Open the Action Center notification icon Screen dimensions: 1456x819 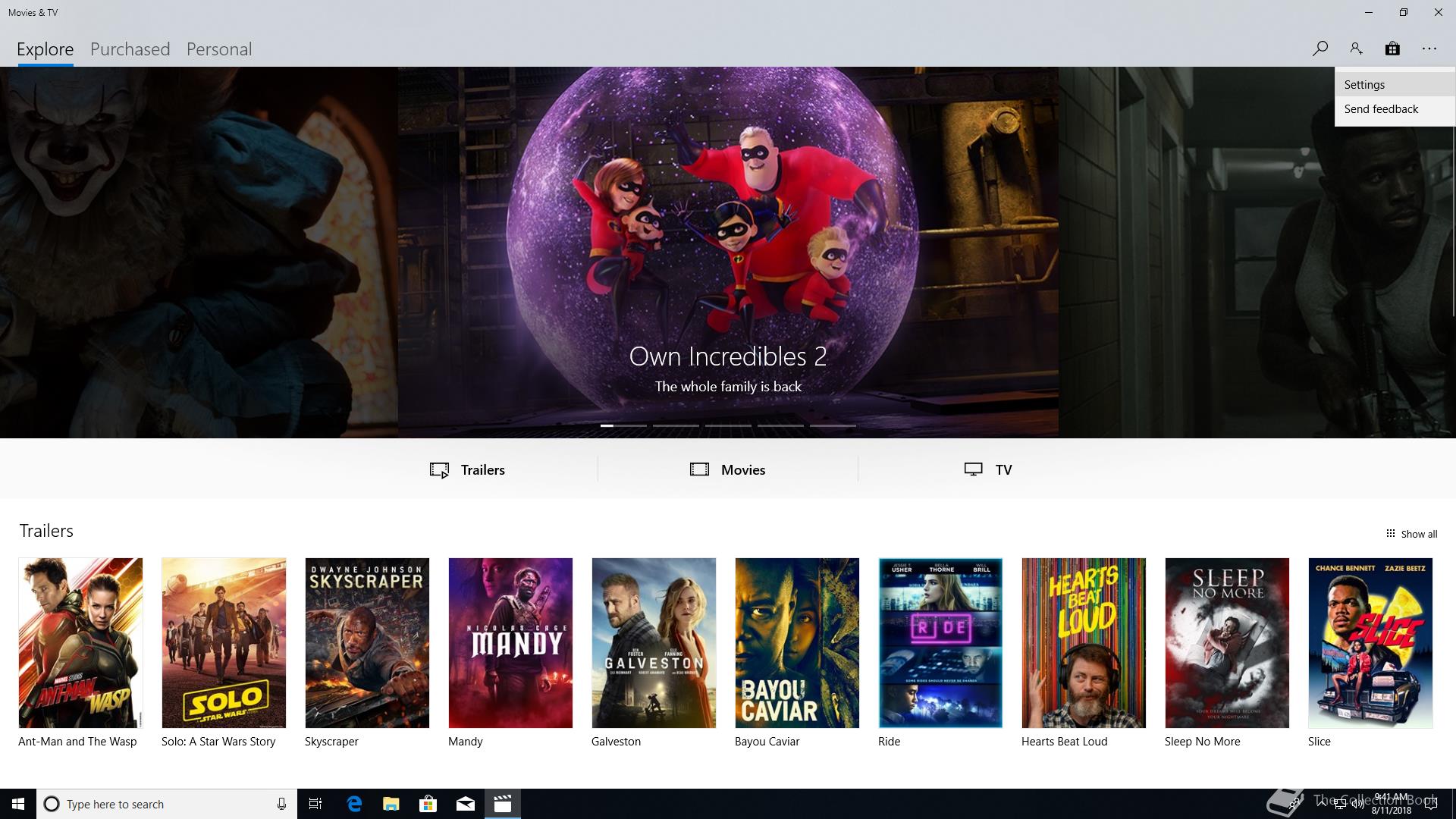1431,804
